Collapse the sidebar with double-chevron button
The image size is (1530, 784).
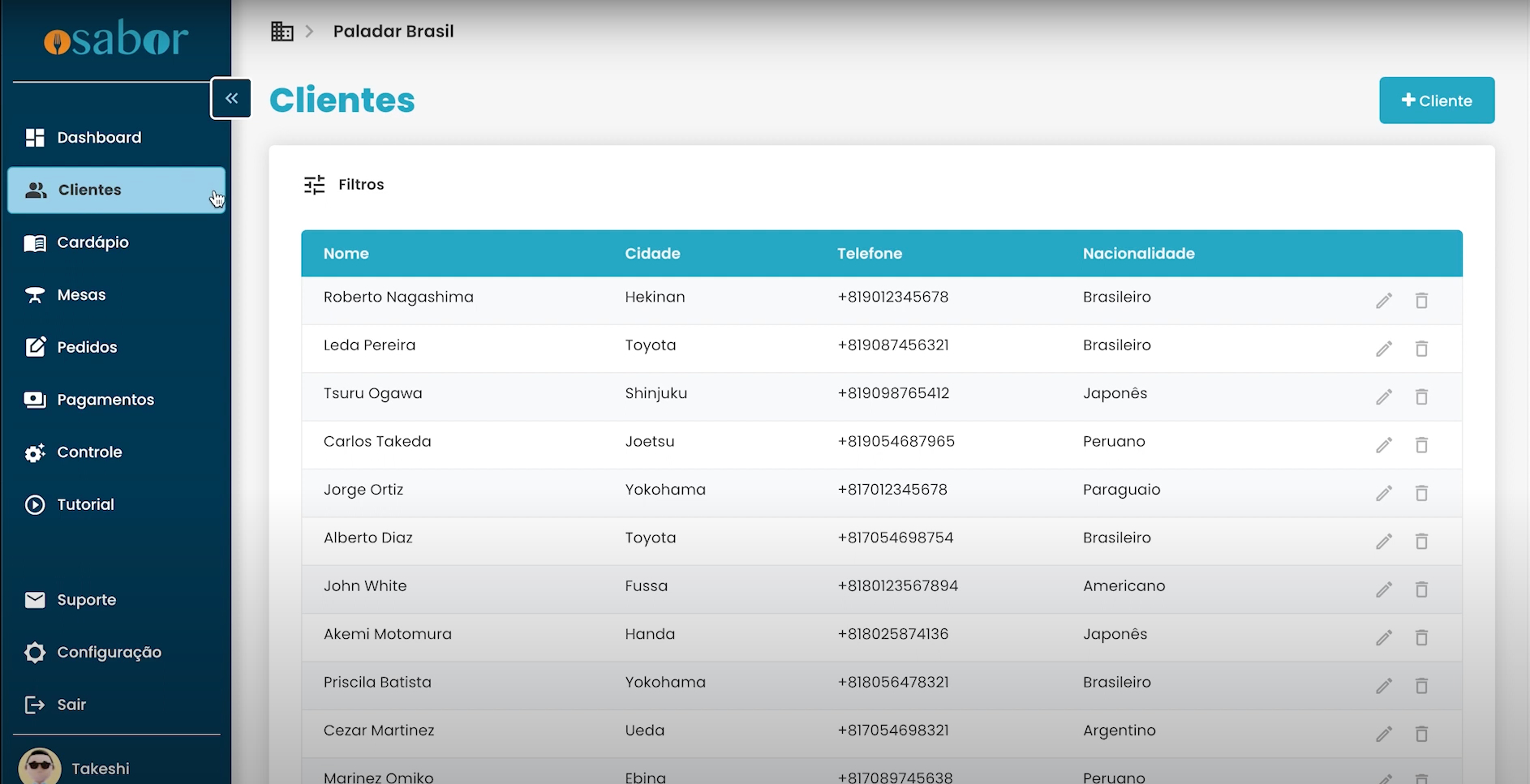[231, 98]
